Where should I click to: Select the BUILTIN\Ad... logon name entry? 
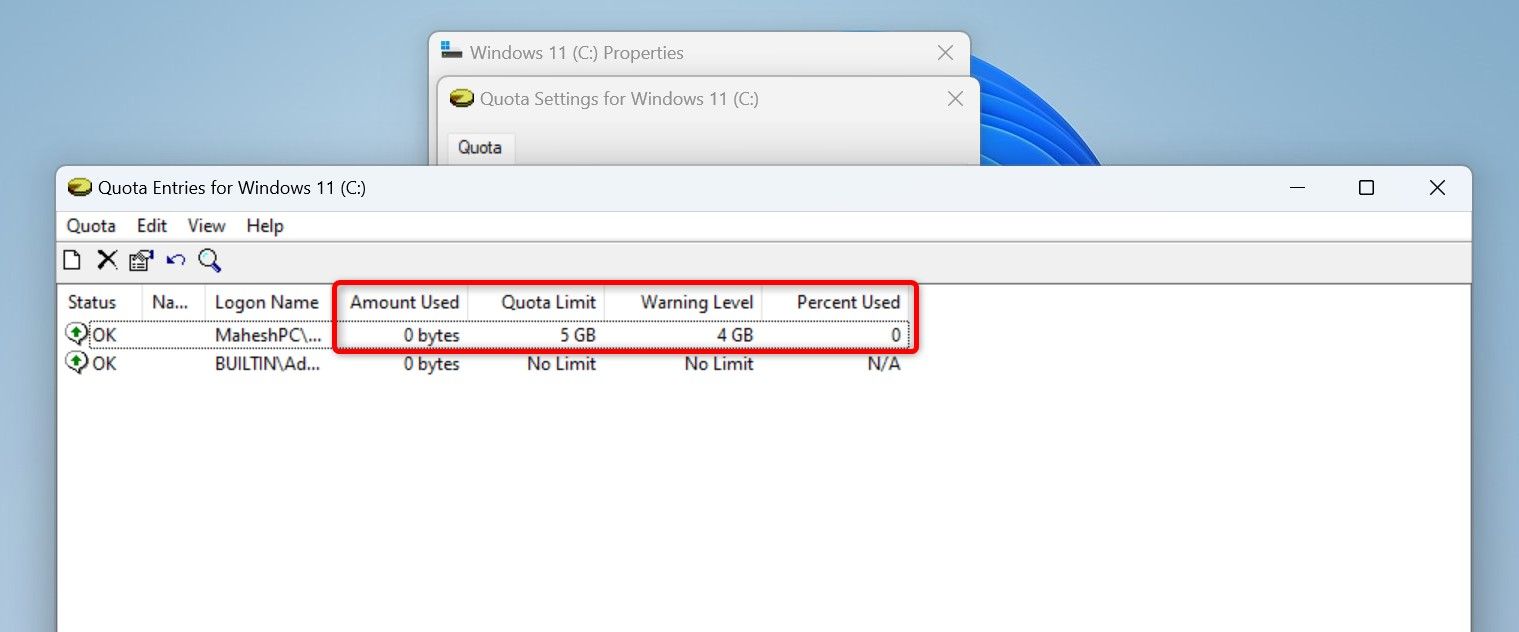[268, 364]
